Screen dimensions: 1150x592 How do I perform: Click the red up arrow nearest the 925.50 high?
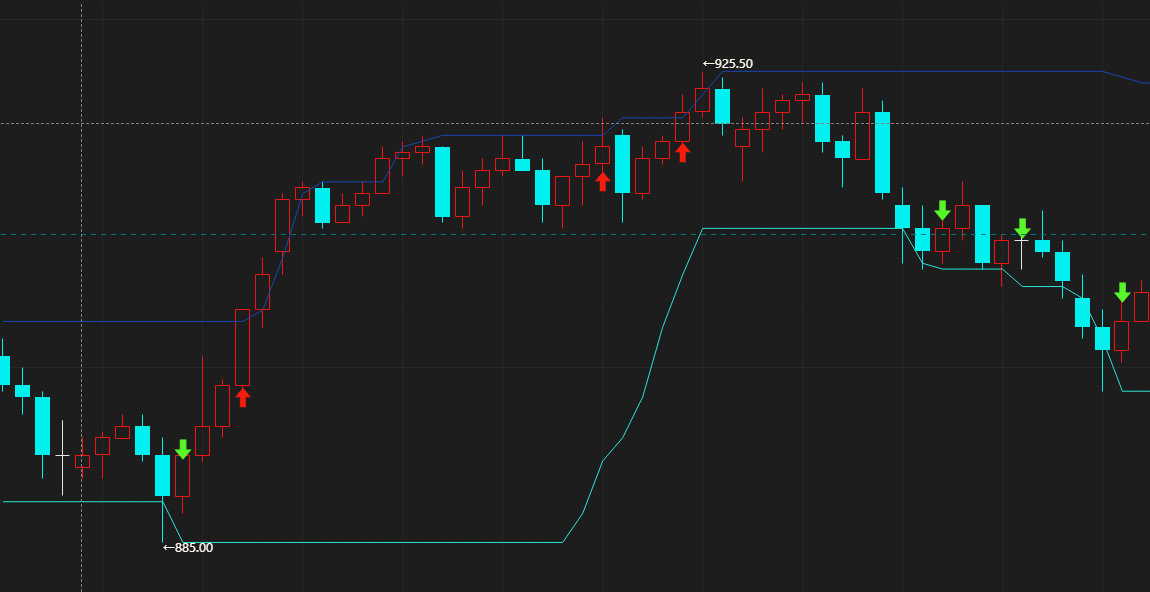[x=682, y=152]
